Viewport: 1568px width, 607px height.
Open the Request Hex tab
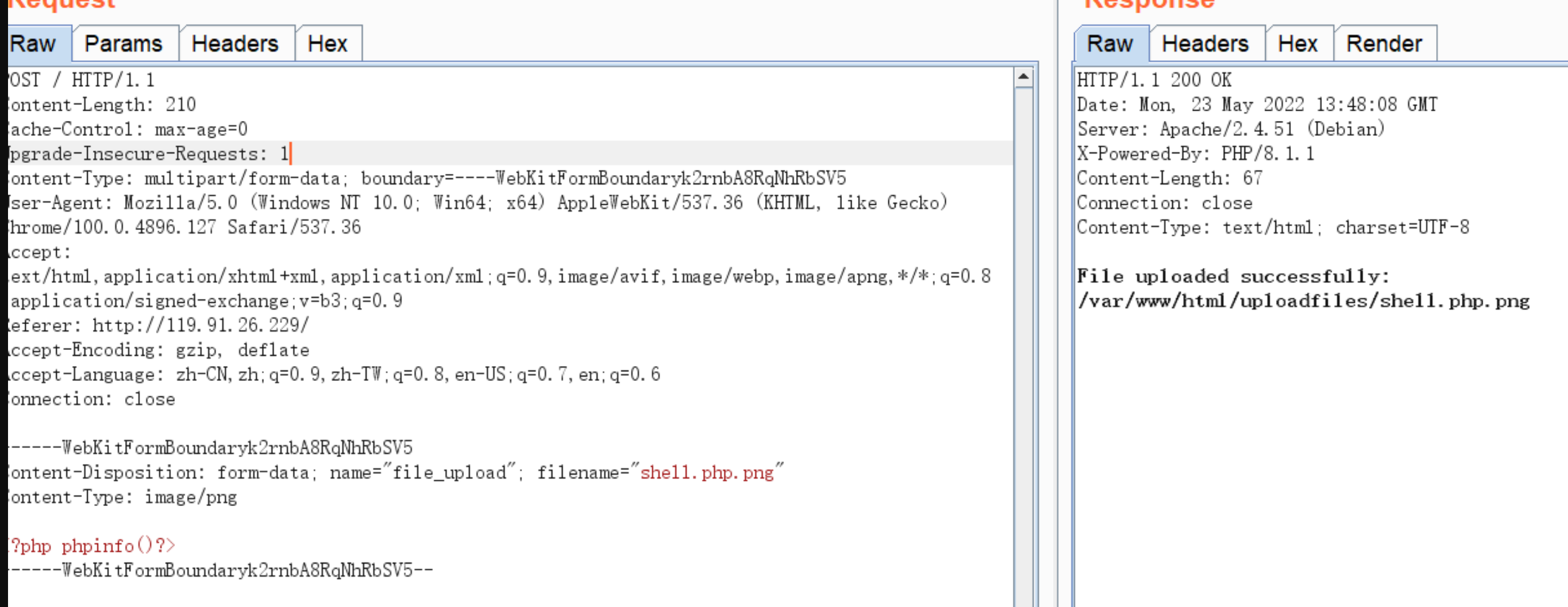click(x=327, y=44)
